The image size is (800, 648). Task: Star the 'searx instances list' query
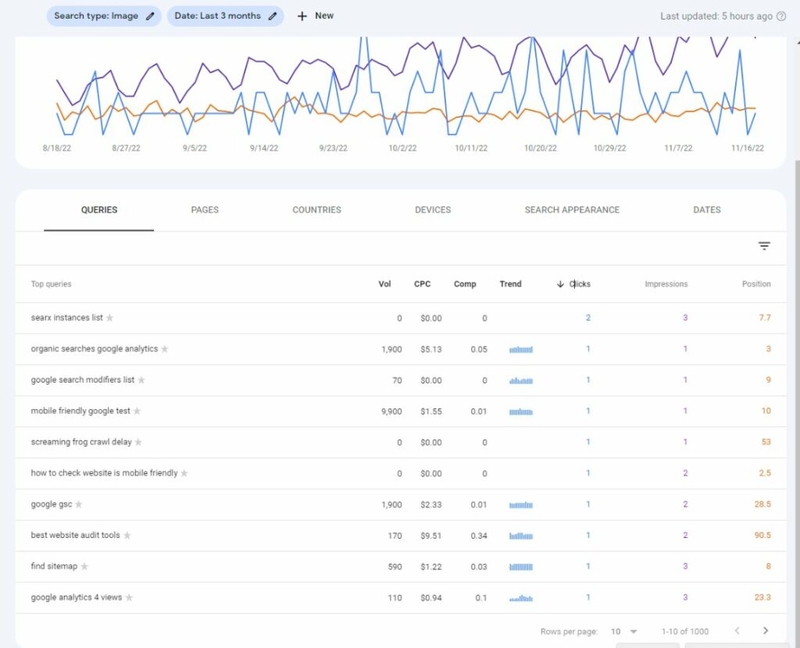click(x=110, y=318)
